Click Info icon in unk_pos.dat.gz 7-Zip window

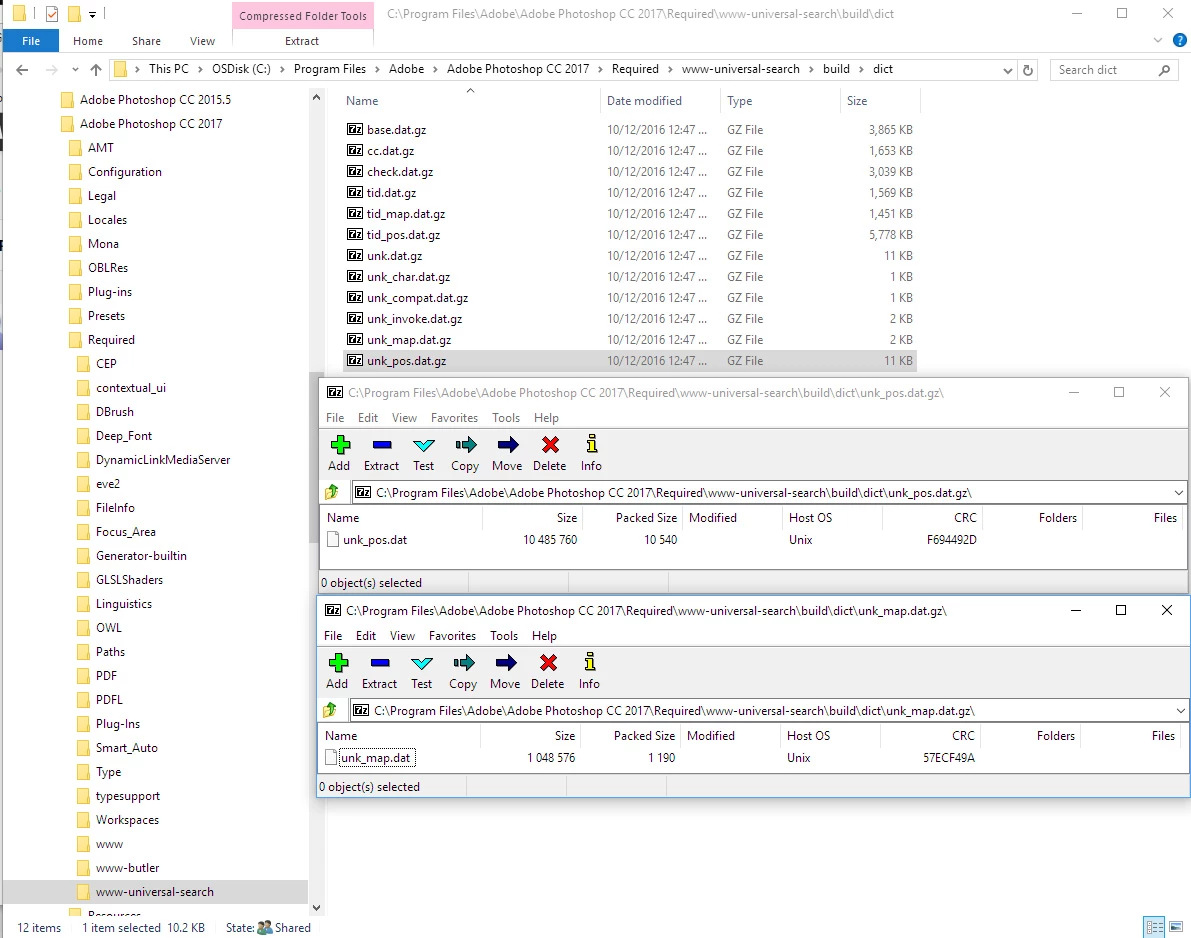(x=592, y=444)
